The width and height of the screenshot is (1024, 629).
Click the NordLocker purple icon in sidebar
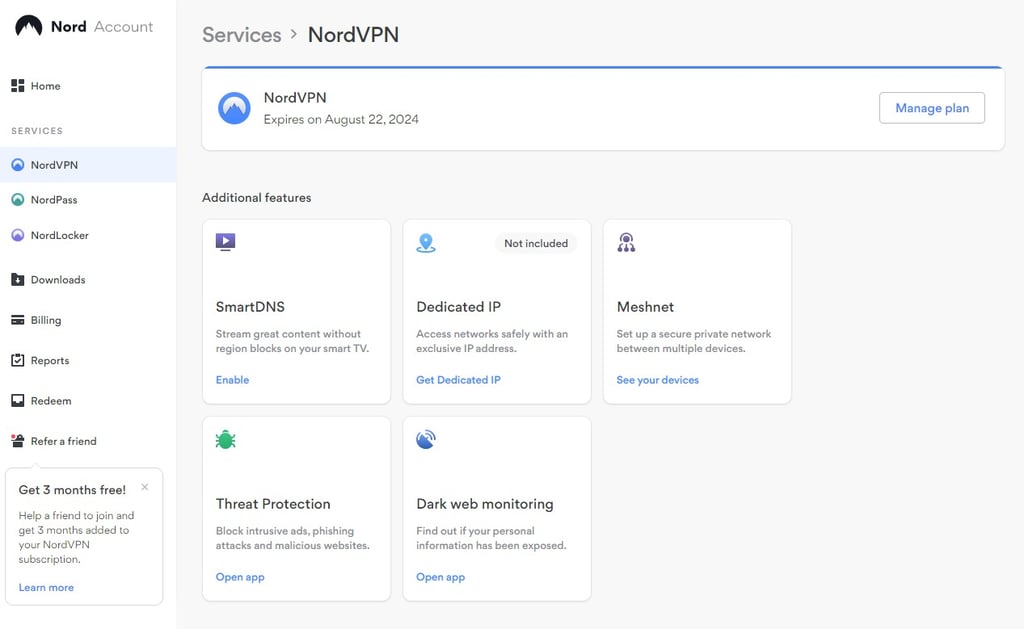[x=18, y=234]
